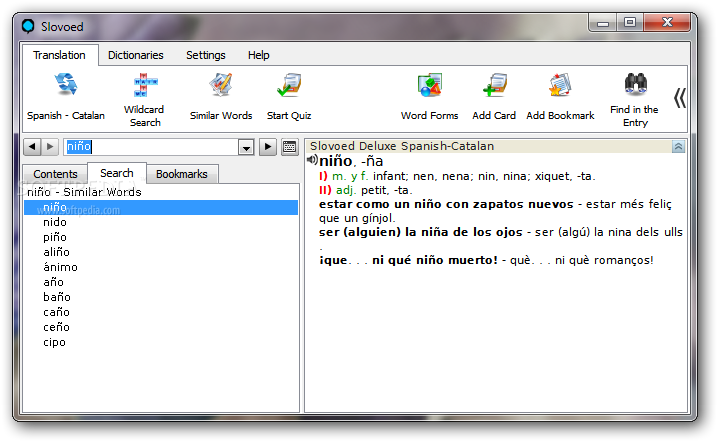This screenshot has width=718, height=442.
Task: Switch to Contents tab
Action: point(55,174)
